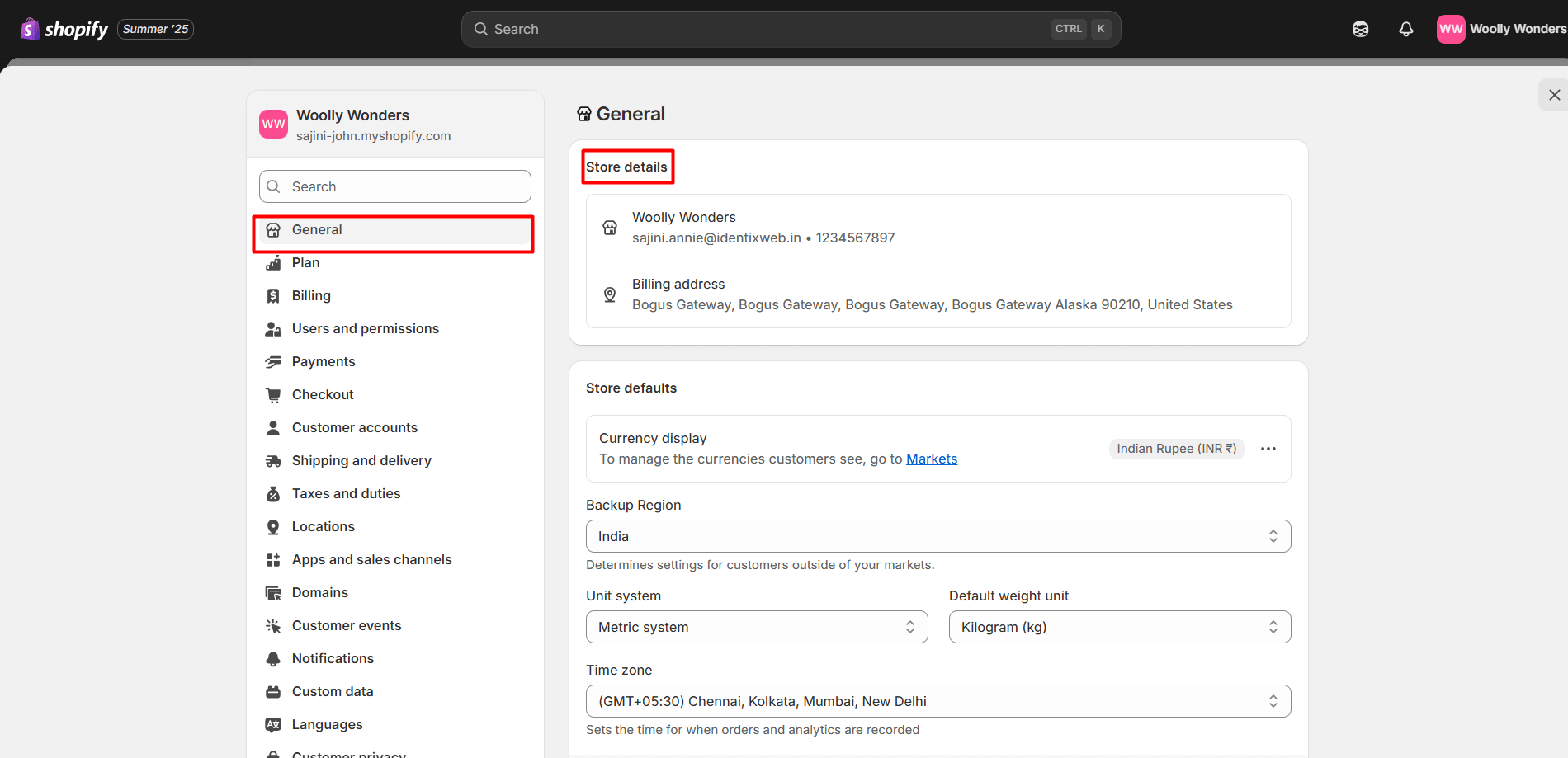
Task: Open Languages settings
Action: 394,725
